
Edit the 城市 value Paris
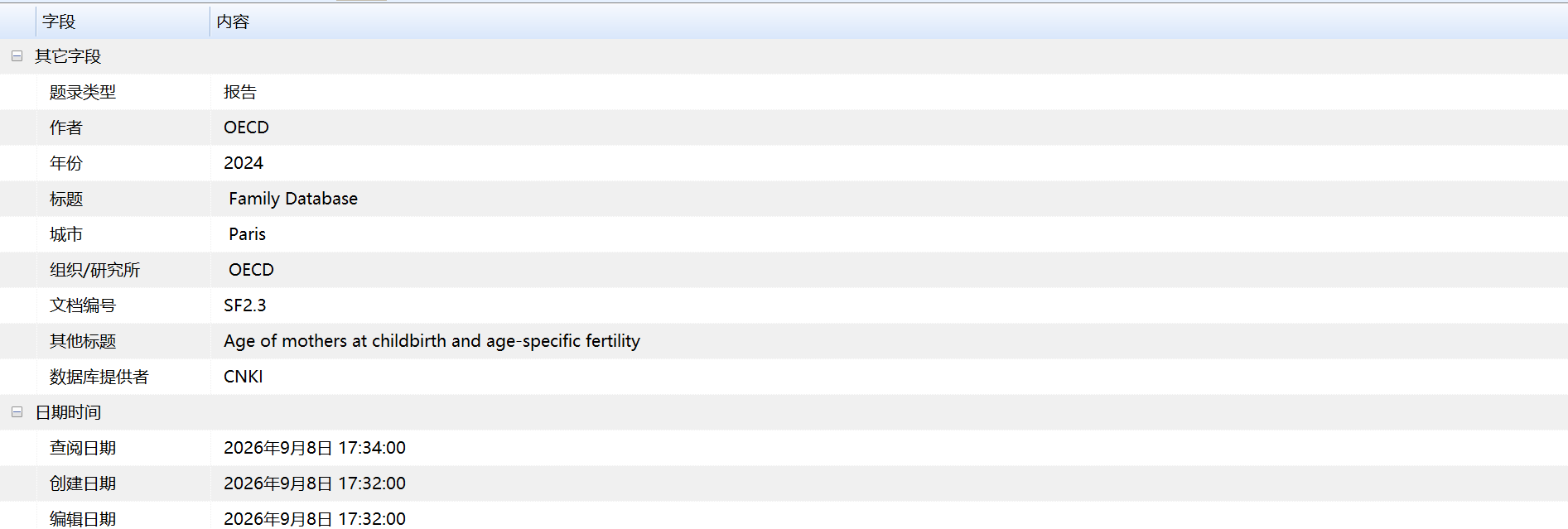point(889,234)
